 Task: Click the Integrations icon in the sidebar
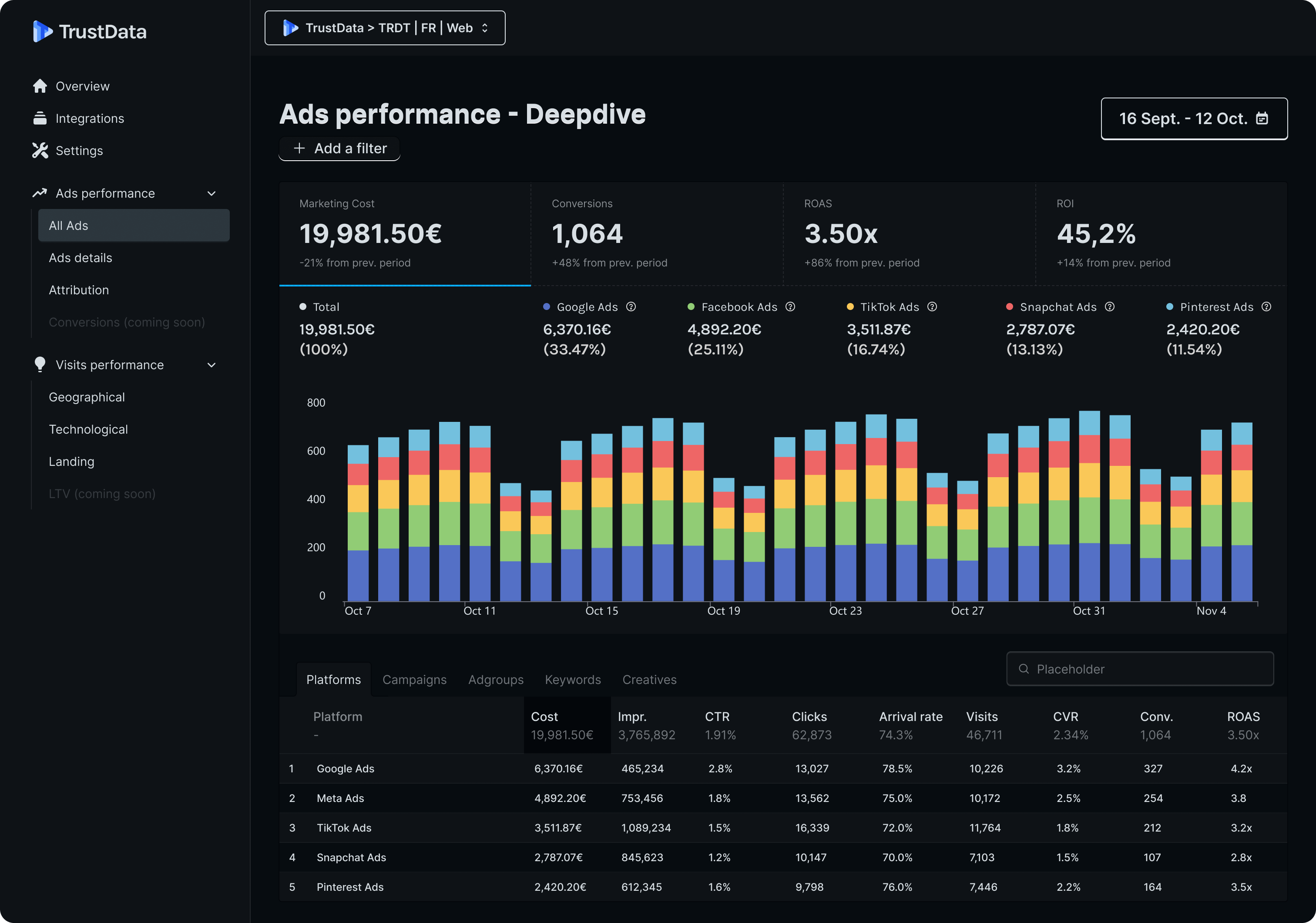coord(40,118)
